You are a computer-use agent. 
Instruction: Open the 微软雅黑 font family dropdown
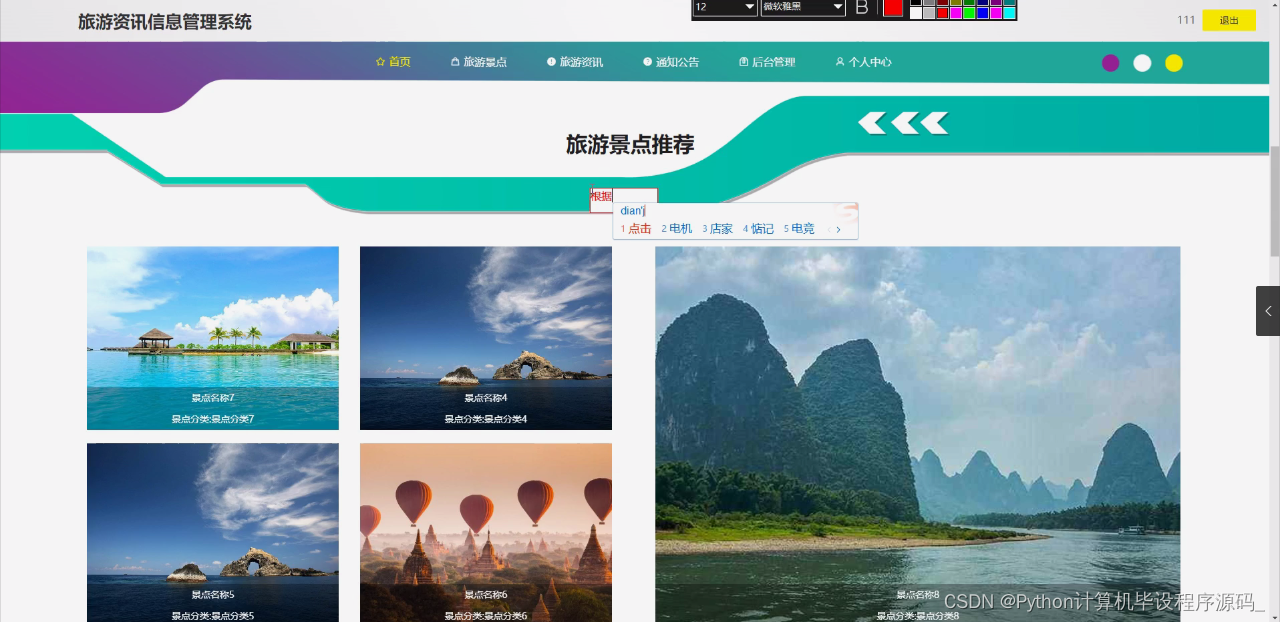(802, 8)
